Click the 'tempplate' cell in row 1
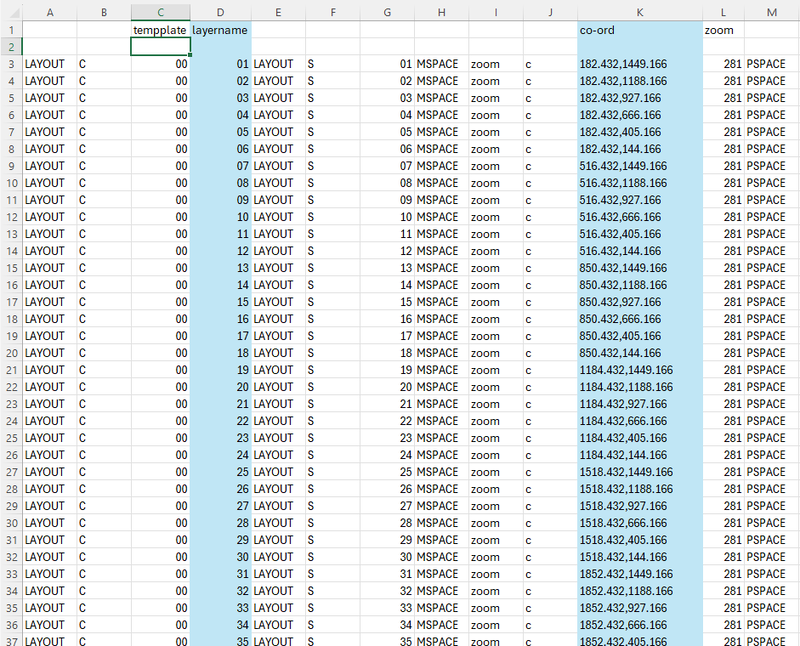This screenshot has width=800, height=646. pos(160,30)
